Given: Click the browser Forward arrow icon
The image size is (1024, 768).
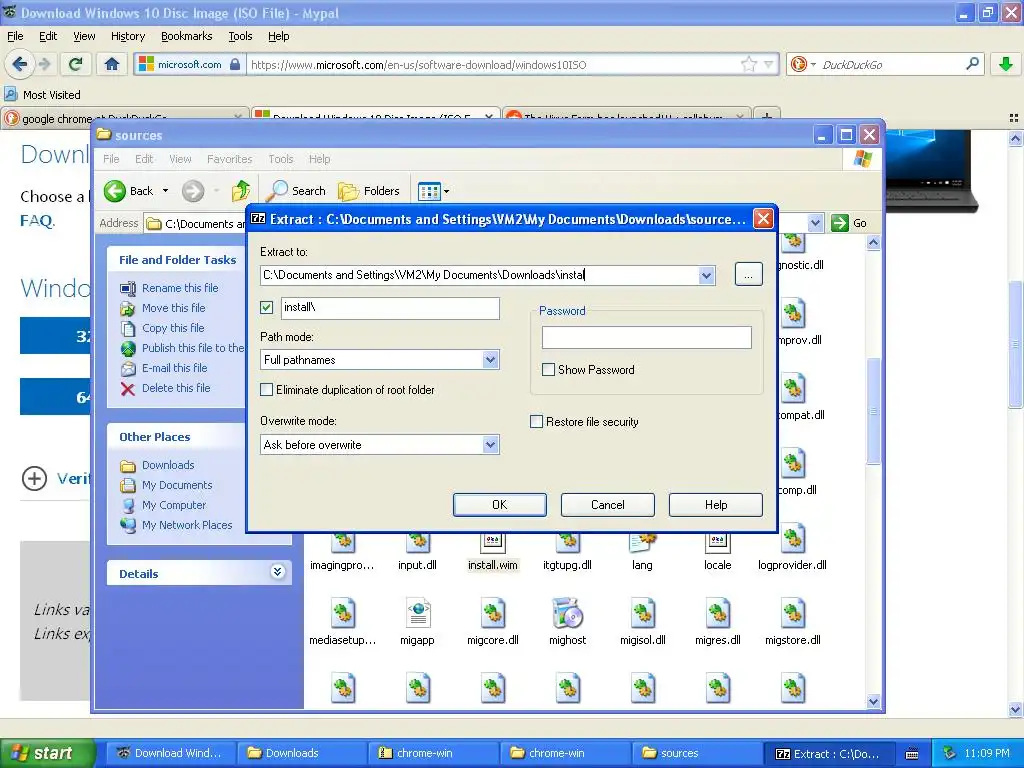Looking at the screenshot, I should tap(44, 64).
